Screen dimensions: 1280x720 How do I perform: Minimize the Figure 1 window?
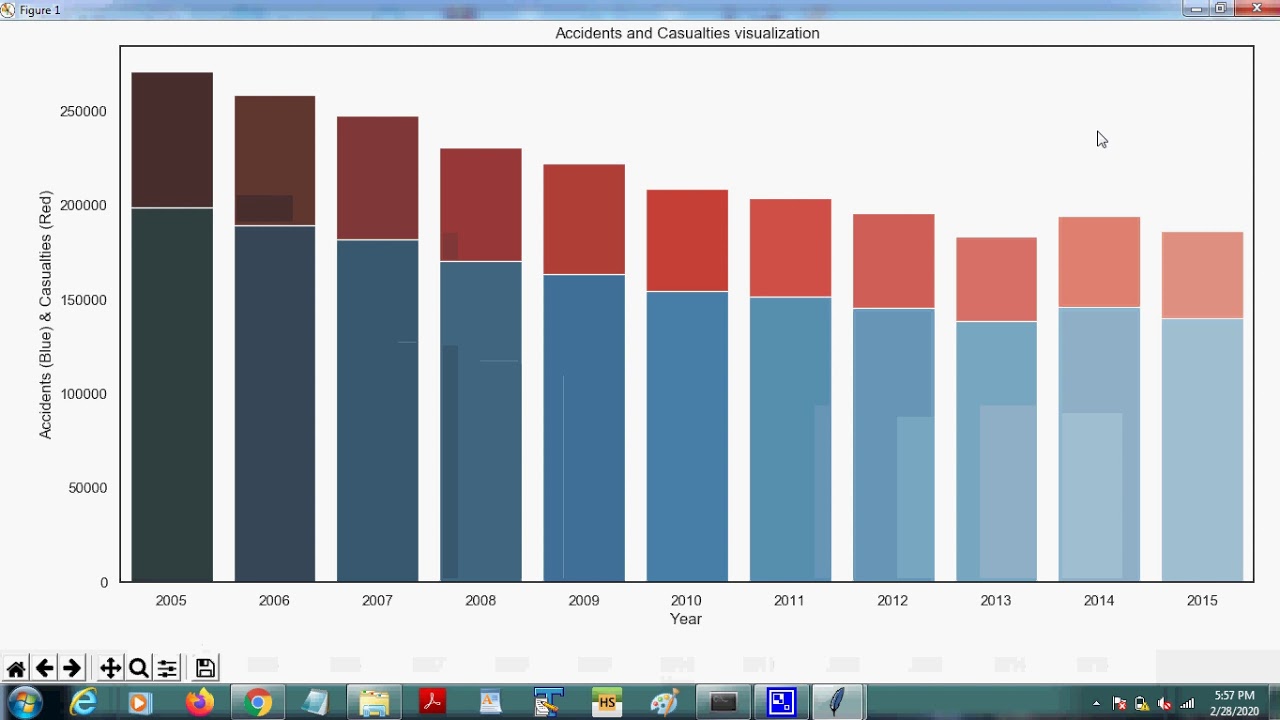[1196, 8]
